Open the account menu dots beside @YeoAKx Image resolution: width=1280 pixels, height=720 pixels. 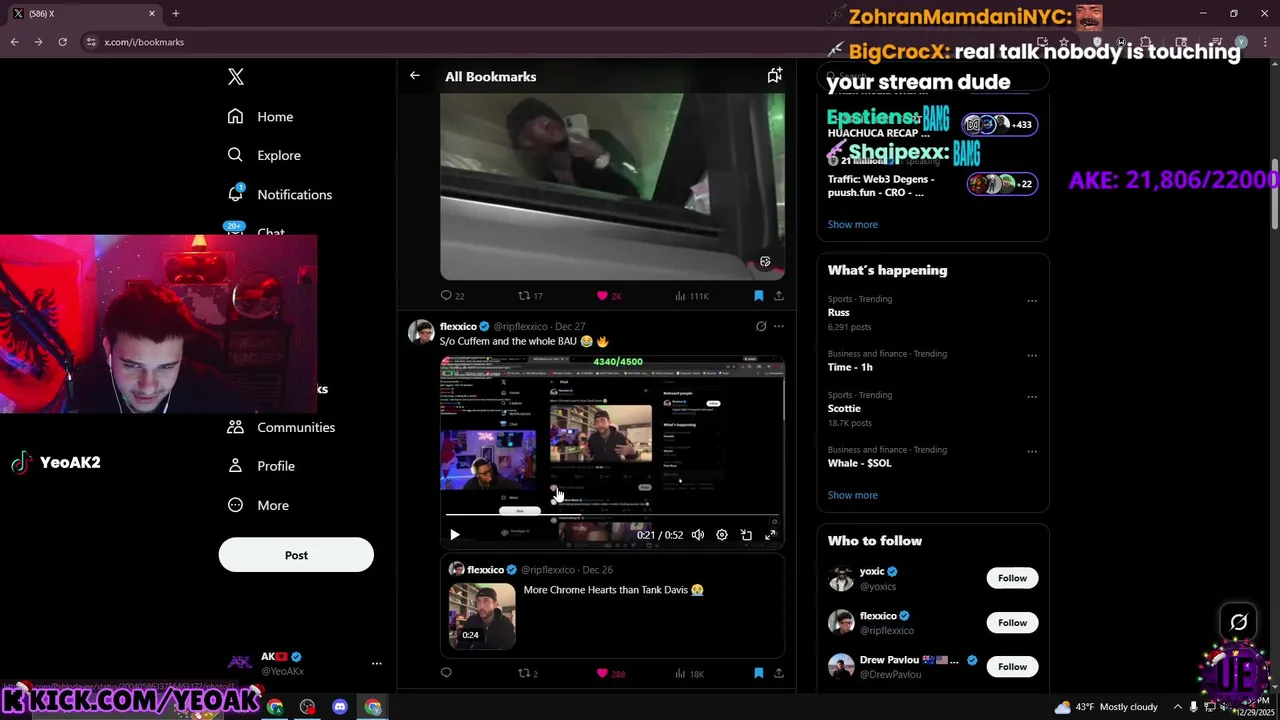coord(376,663)
